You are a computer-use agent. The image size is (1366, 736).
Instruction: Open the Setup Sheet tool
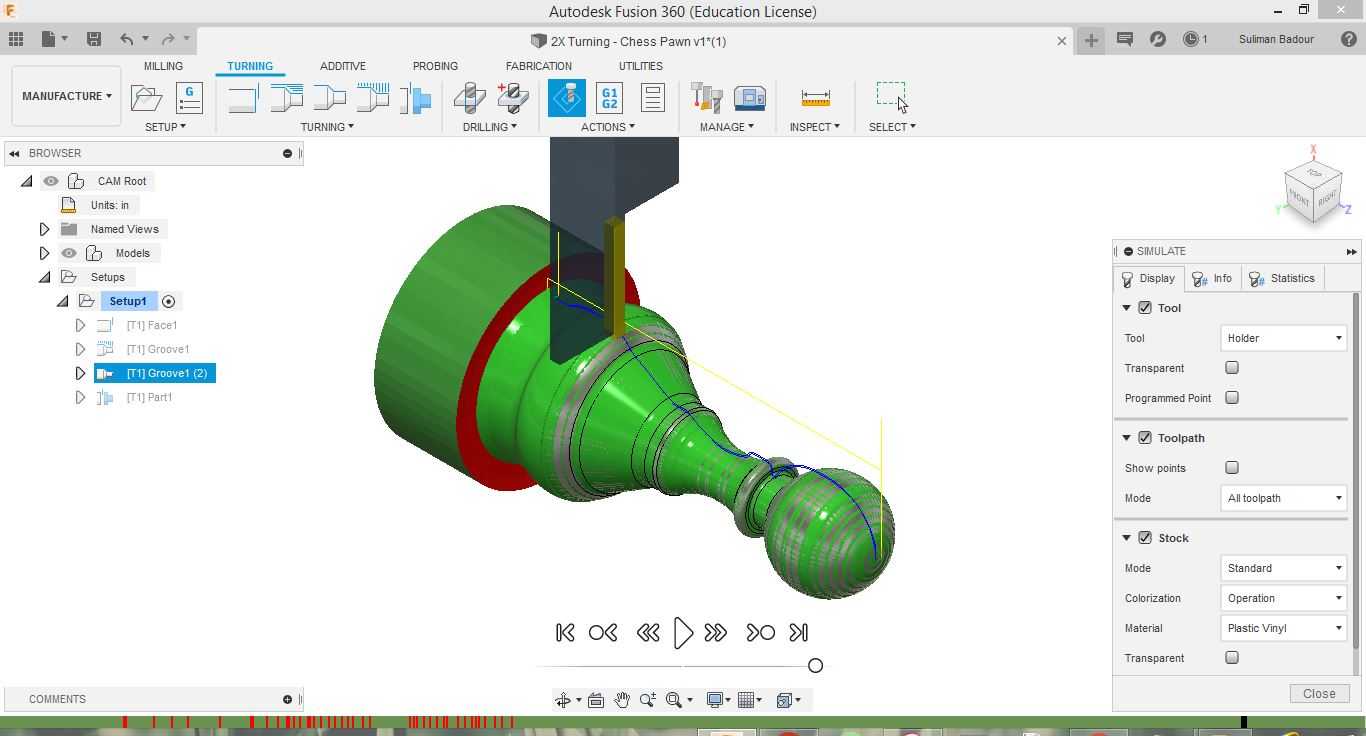(653, 97)
